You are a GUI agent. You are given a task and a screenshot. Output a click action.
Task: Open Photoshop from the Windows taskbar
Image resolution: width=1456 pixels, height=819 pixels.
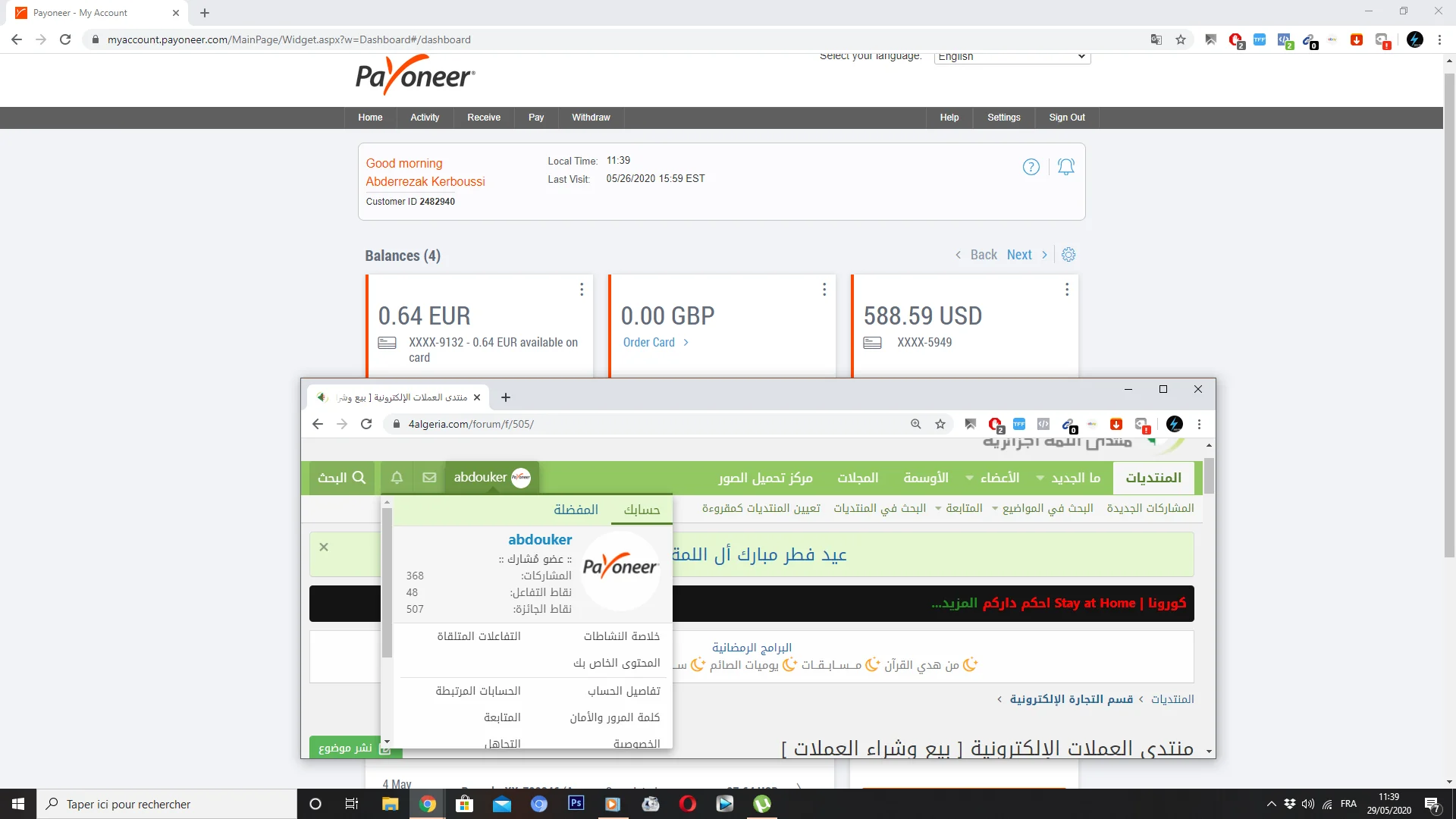576,804
